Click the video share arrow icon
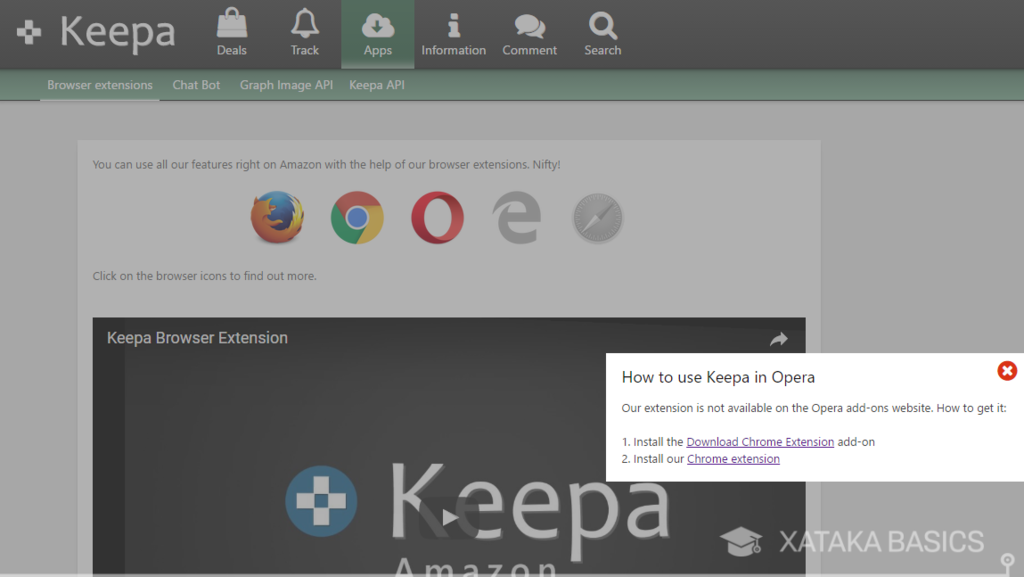The width and height of the screenshot is (1024, 577). point(779,340)
